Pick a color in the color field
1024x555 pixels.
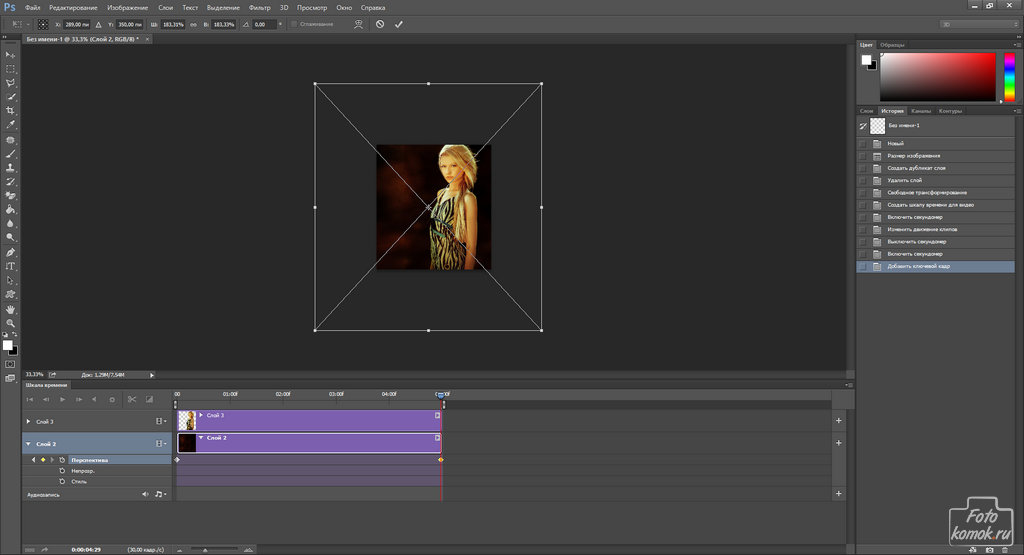tap(937, 75)
